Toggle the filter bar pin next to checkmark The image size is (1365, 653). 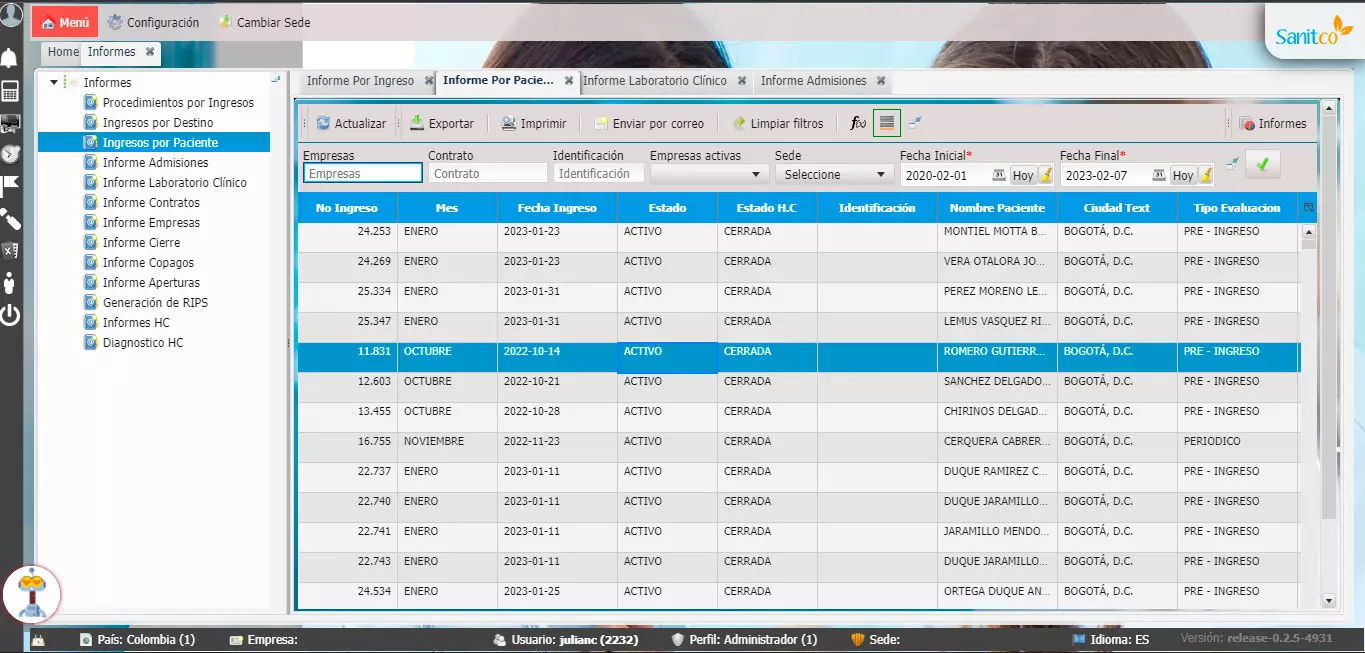[x=1233, y=164]
